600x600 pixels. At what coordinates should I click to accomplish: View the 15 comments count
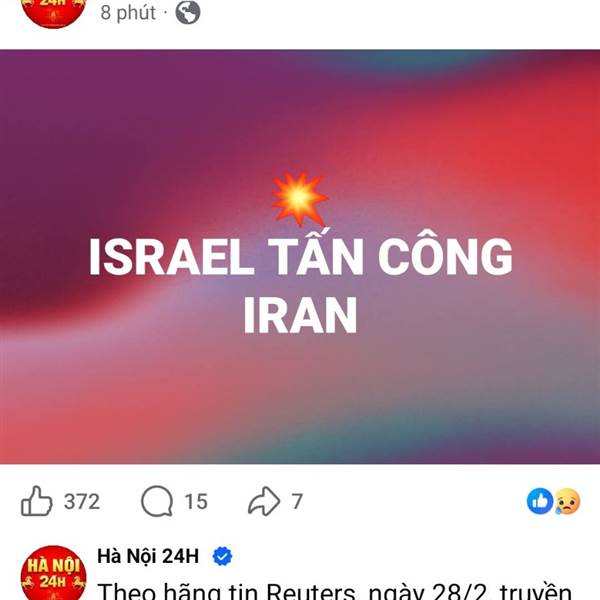coord(196,501)
